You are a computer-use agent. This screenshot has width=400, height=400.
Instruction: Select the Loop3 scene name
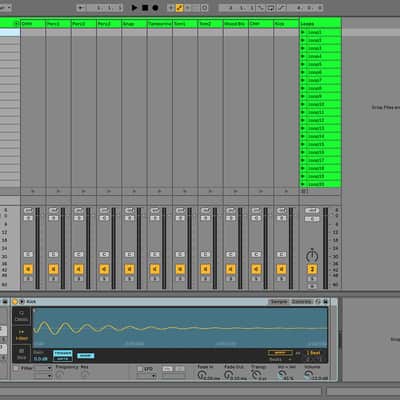click(314, 48)
